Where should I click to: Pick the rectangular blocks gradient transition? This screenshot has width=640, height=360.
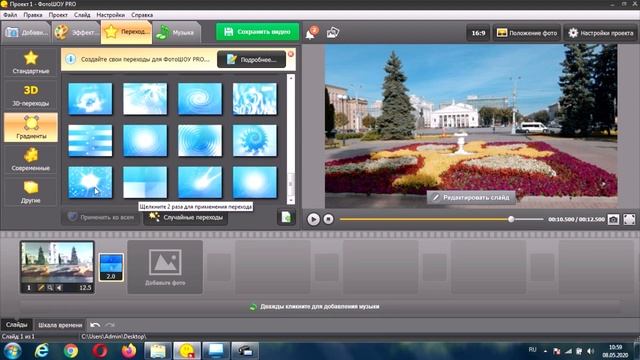(145, 182)
